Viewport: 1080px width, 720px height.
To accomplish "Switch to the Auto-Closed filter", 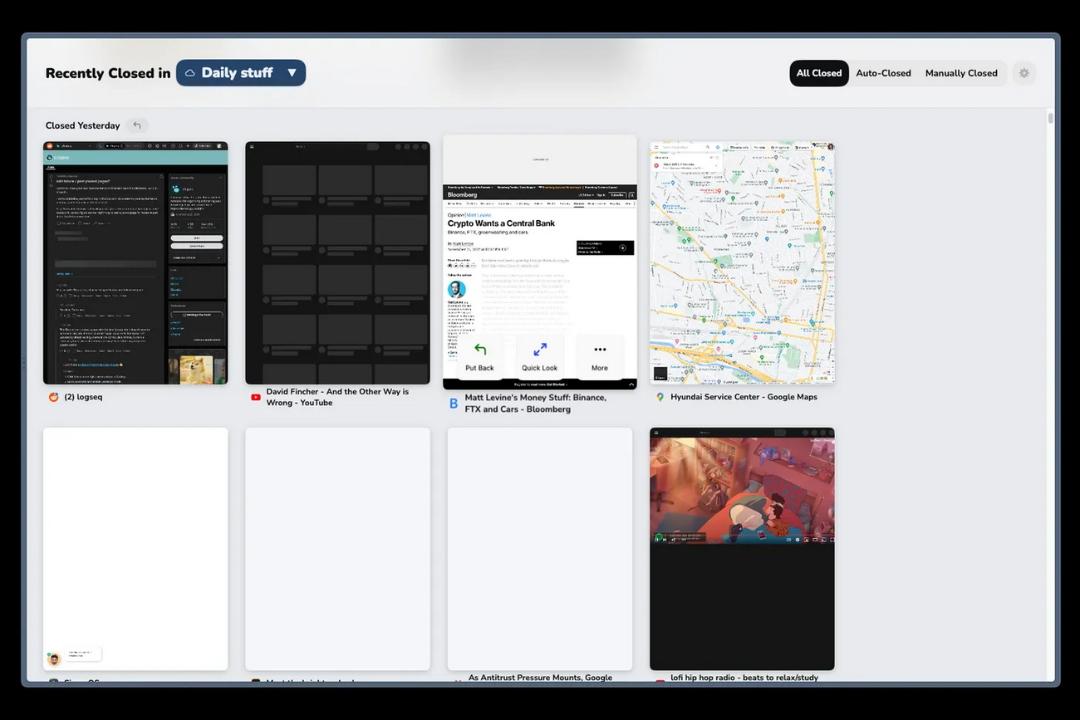I will click(x=883, y=73).
